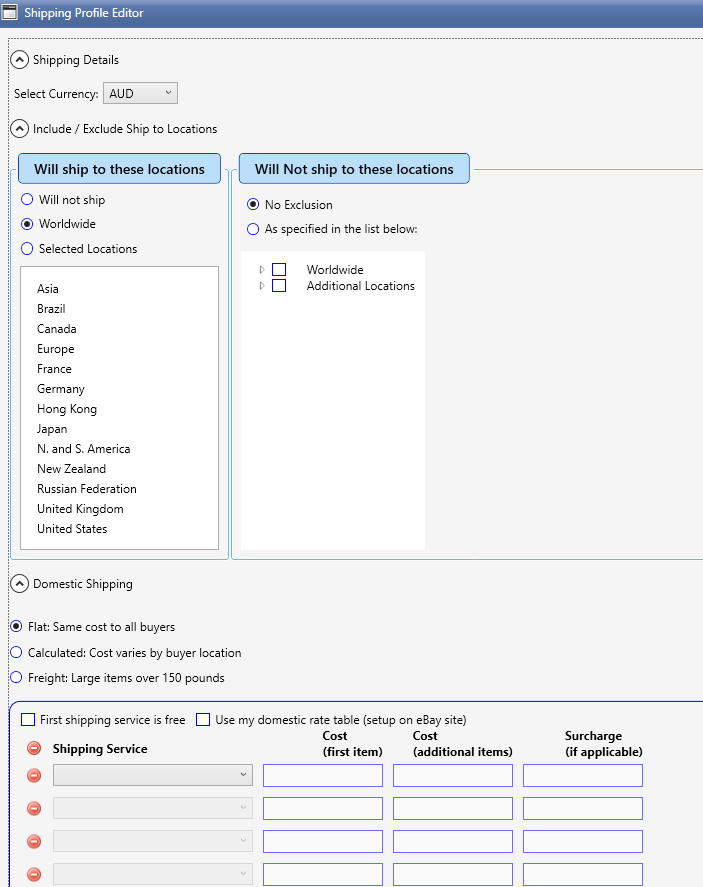
Task: Open the second Shipping Service dropdown
Action: pos(153,808)
